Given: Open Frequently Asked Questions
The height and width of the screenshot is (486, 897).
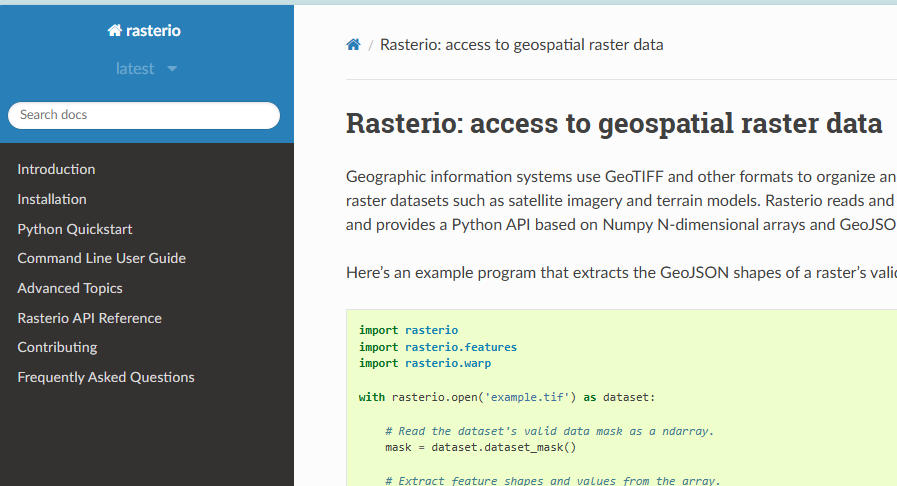Looking at the screenshot, I should [x=106, y=377].
